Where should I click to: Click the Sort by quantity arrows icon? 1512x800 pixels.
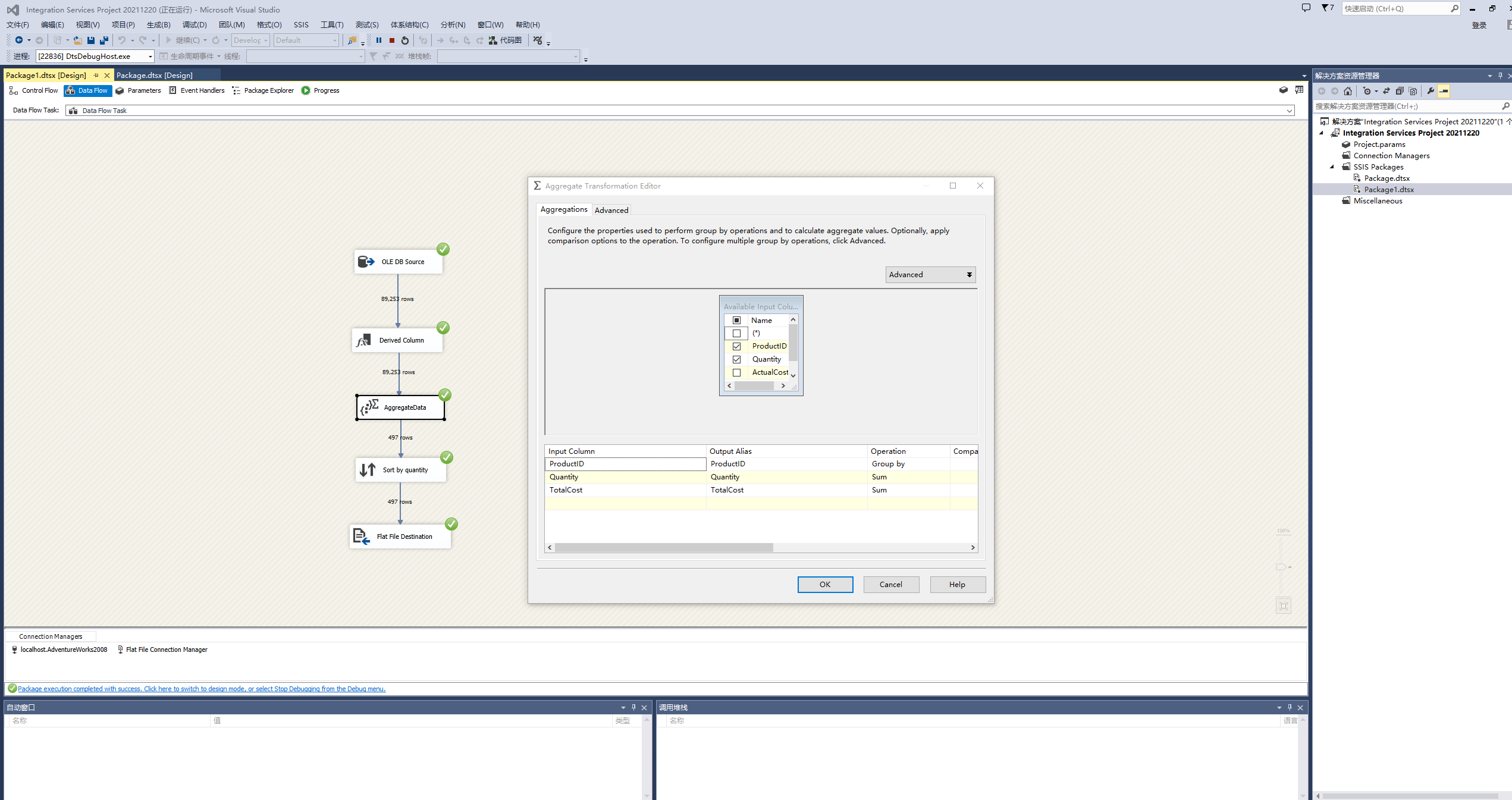point(368,470)
